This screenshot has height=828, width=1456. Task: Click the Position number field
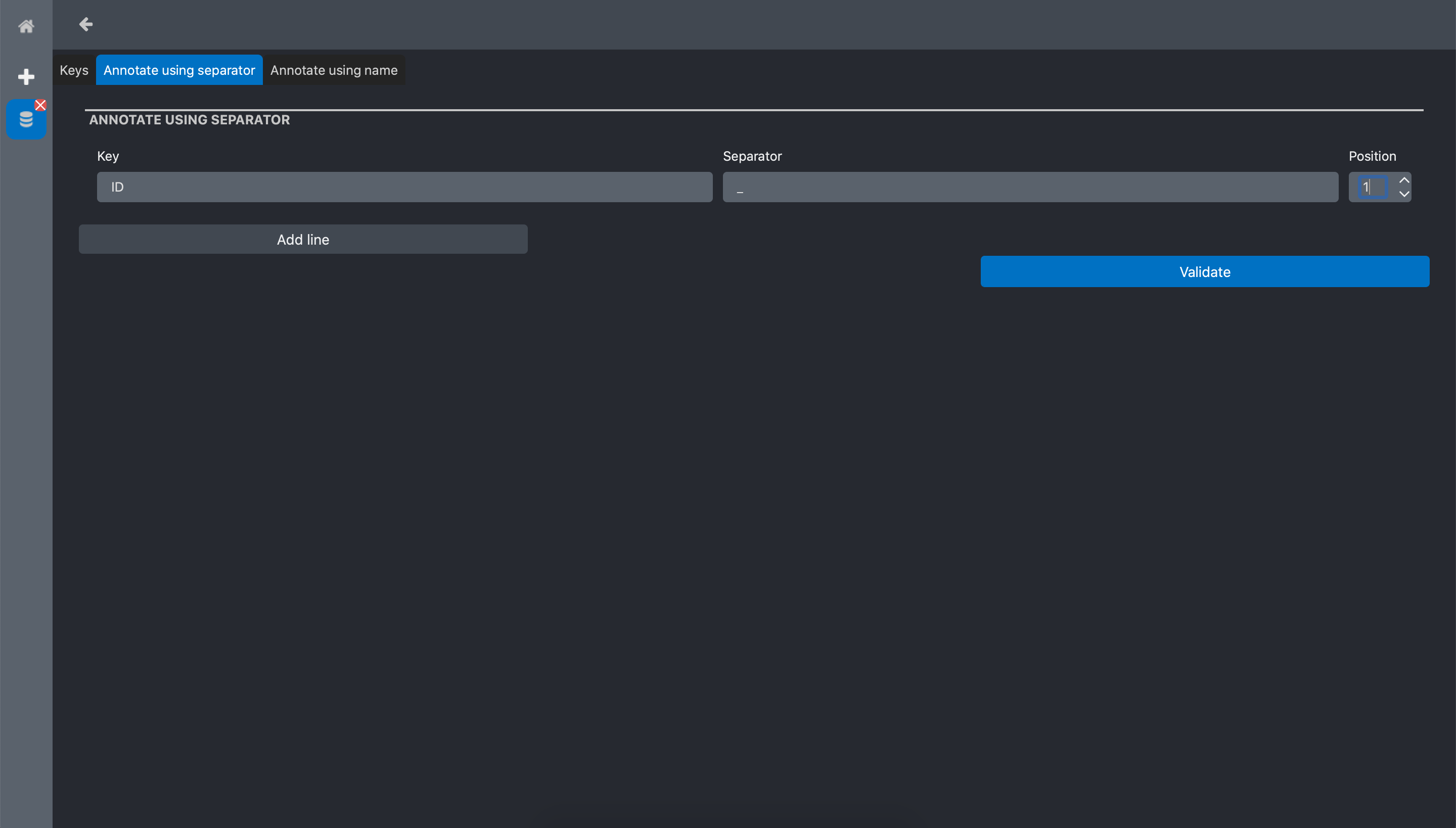(1373, 187)
